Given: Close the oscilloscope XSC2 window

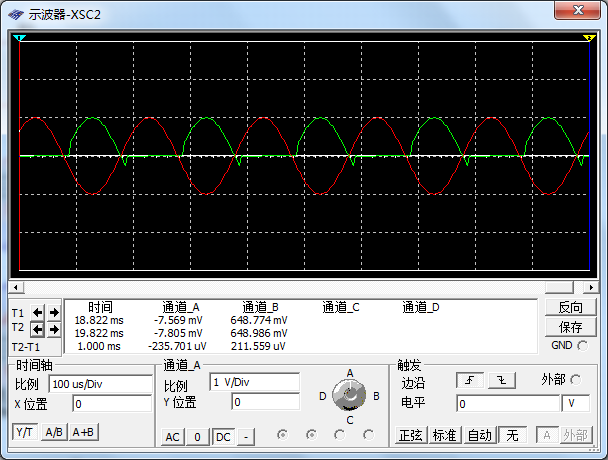Looking at the screenshot, I should (578, 10).
